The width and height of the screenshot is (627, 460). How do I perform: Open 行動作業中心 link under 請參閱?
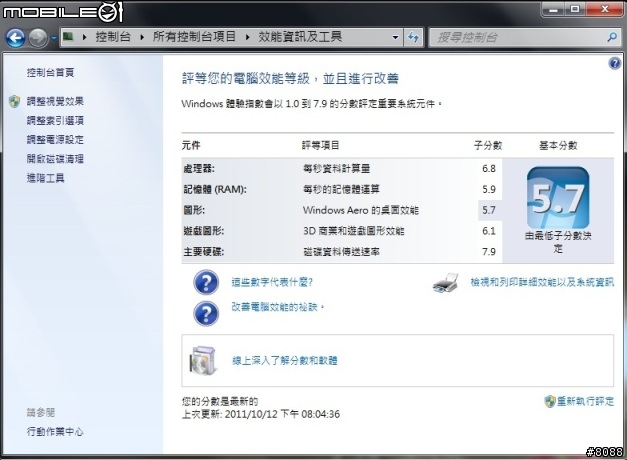[x=55, y=432]
